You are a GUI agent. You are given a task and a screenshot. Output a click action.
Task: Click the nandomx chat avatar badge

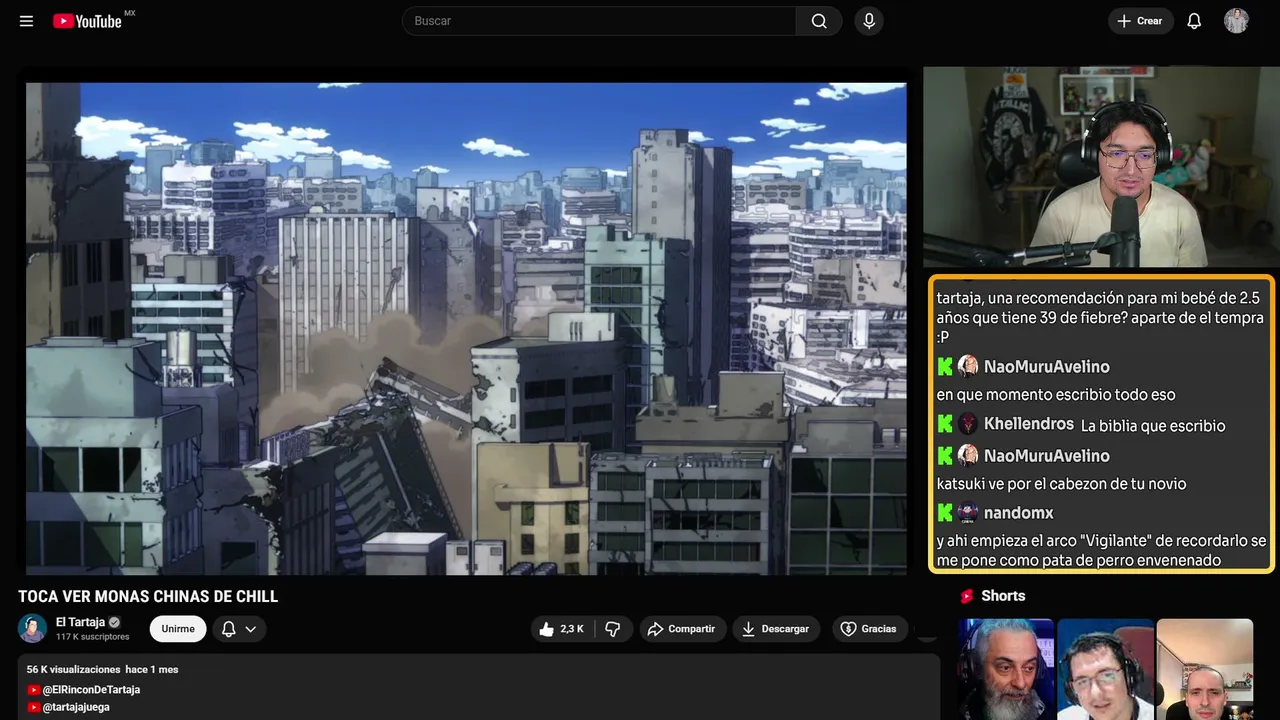(x=968, y=513)
